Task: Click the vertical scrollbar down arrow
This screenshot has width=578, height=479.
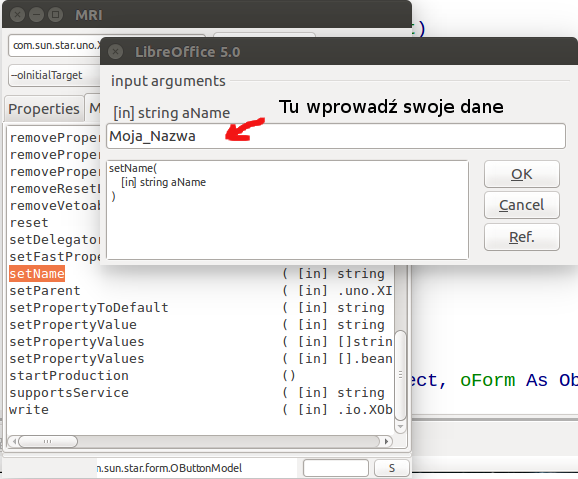Action: click(x=400, y=427)
